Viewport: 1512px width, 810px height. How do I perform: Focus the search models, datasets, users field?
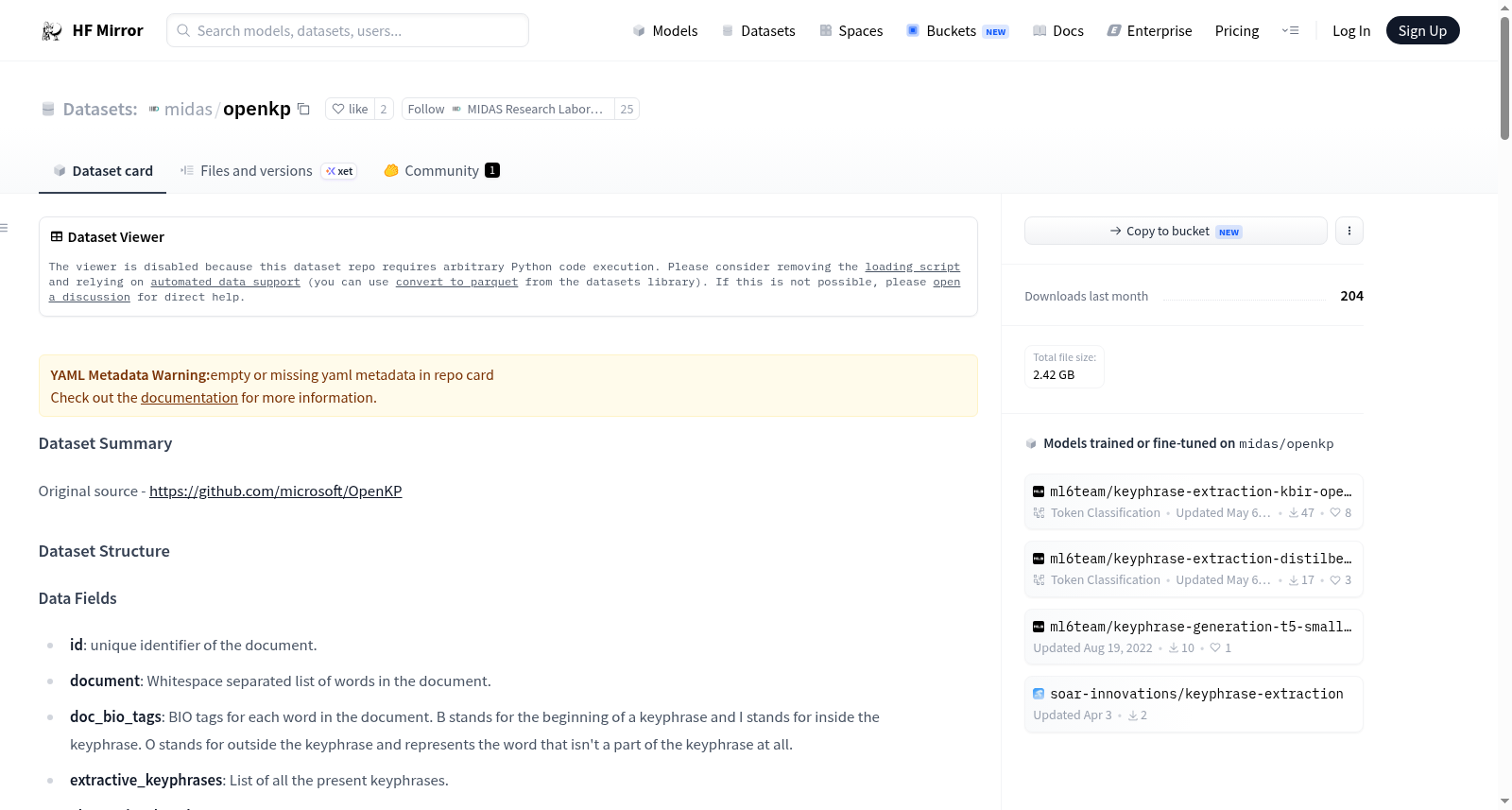348,30
